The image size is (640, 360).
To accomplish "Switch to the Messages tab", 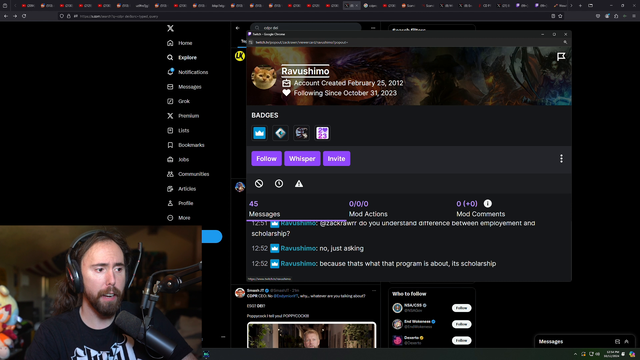I will pos(264,209).
